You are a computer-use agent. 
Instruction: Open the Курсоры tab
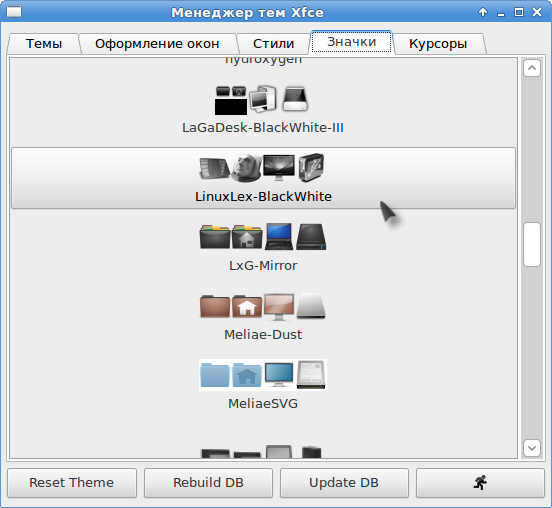[x=438, y=44]
